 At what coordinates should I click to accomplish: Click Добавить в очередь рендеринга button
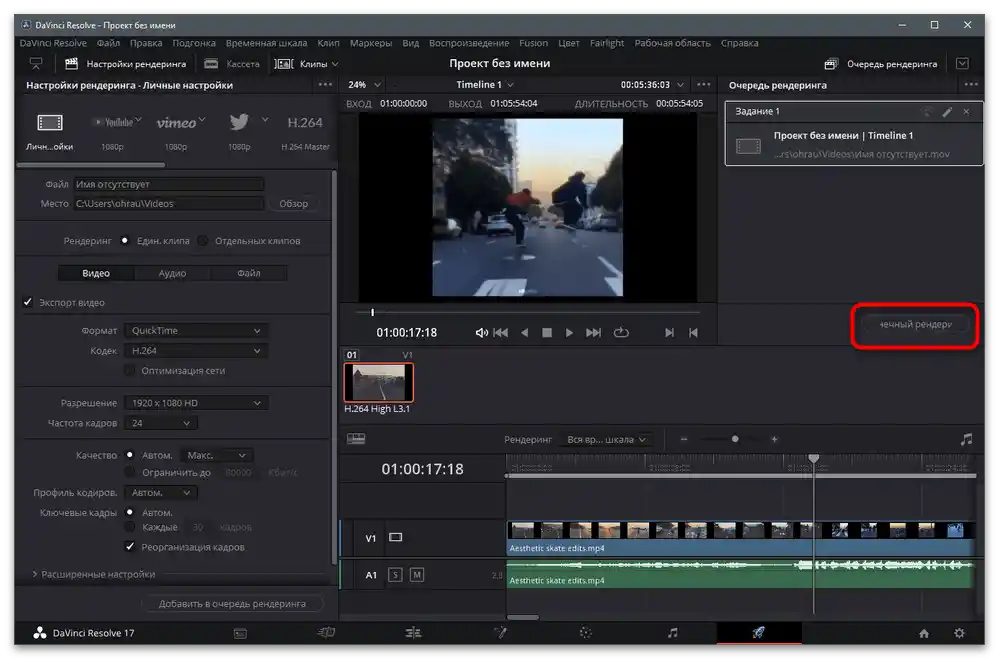pyautogui.click(x=232, y=604)
